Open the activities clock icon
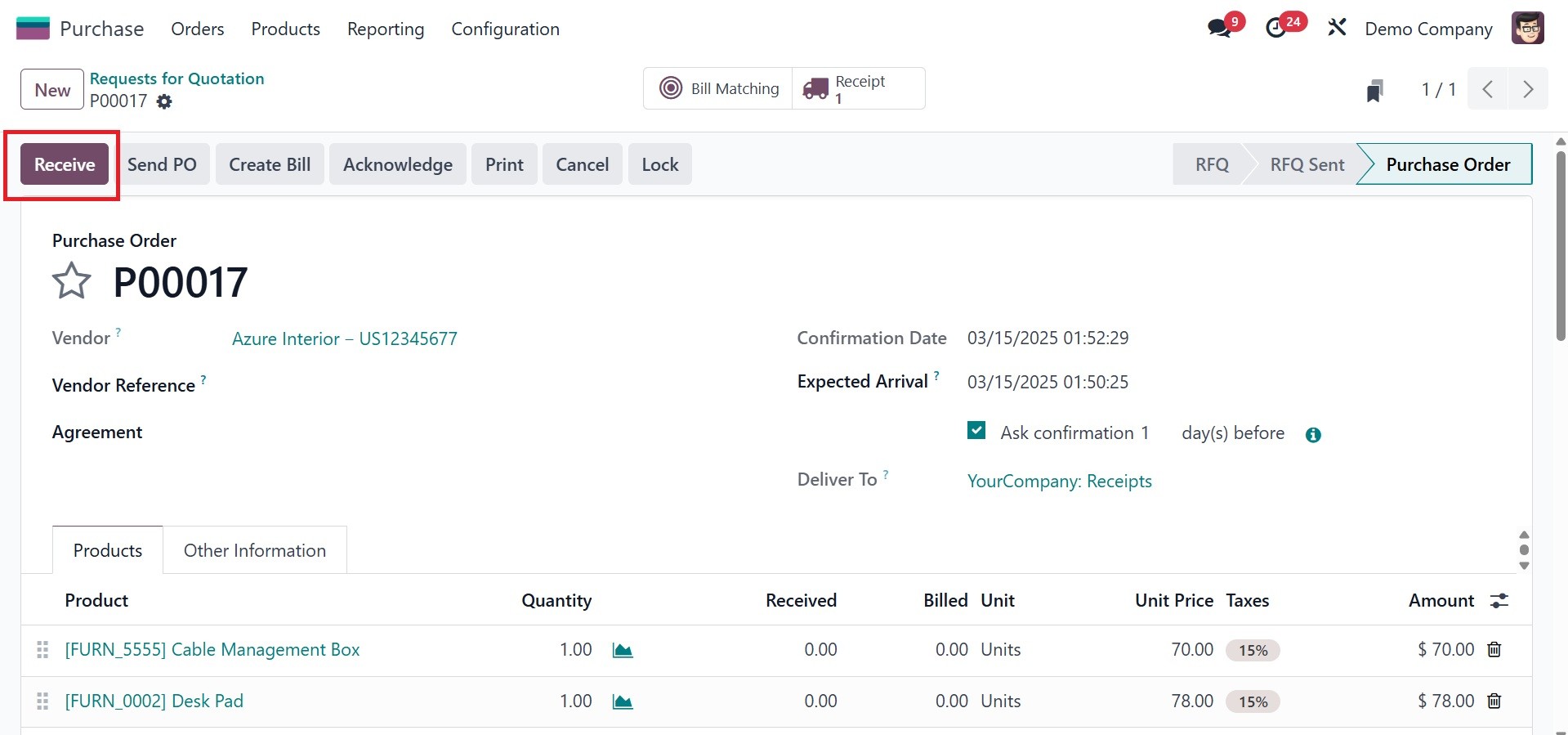1568x735 pixels. coord(1275,29)
